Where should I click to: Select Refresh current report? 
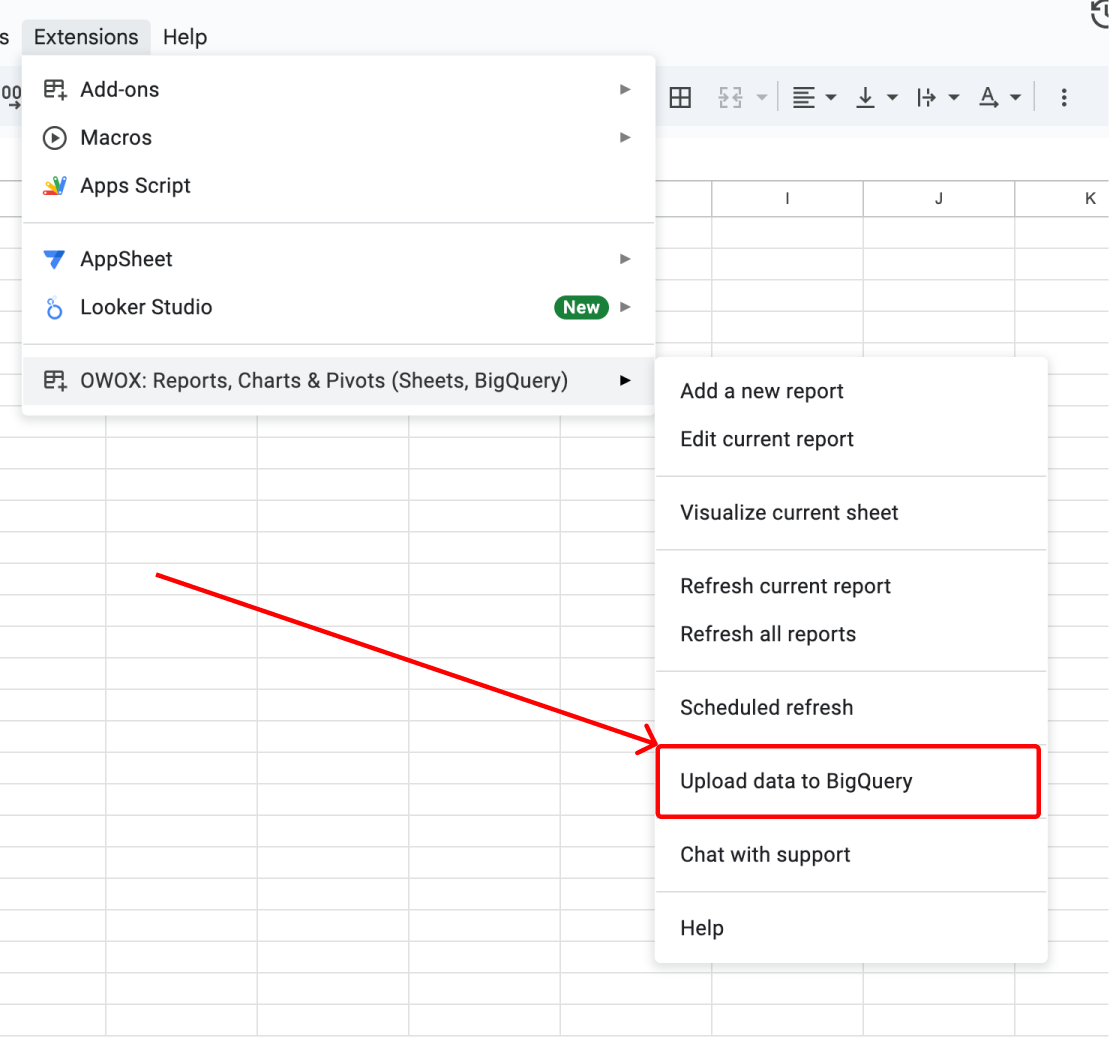click(851, 586)
